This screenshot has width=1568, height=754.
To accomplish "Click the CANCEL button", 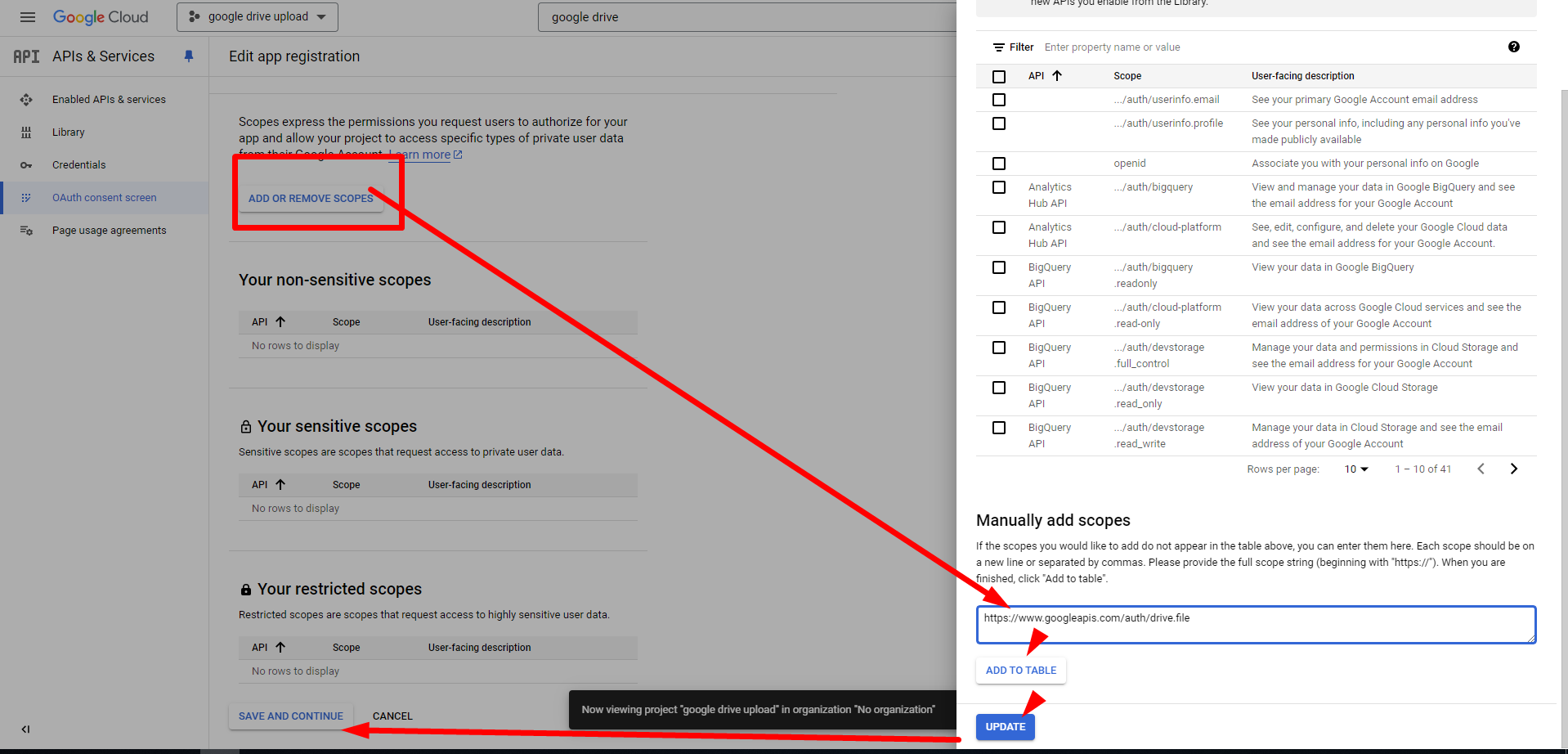I will (392, 716).
